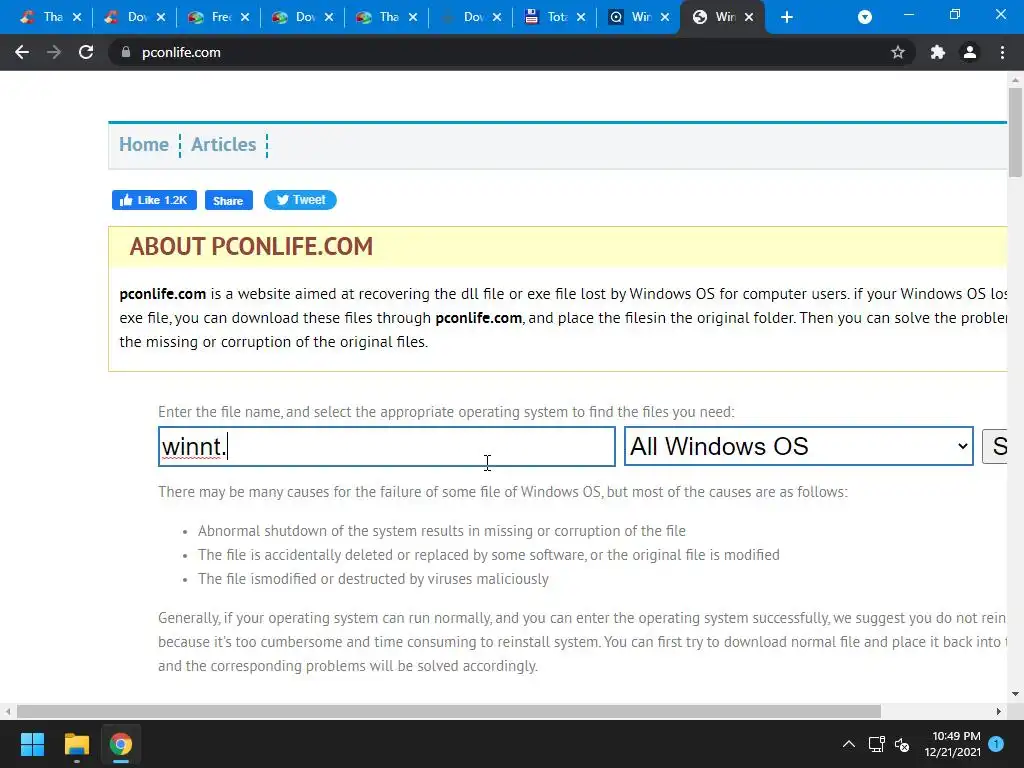Viewport: 1024px width, 768px height.
Task: Close the 'Fre' tab
Action: [245, 17]
